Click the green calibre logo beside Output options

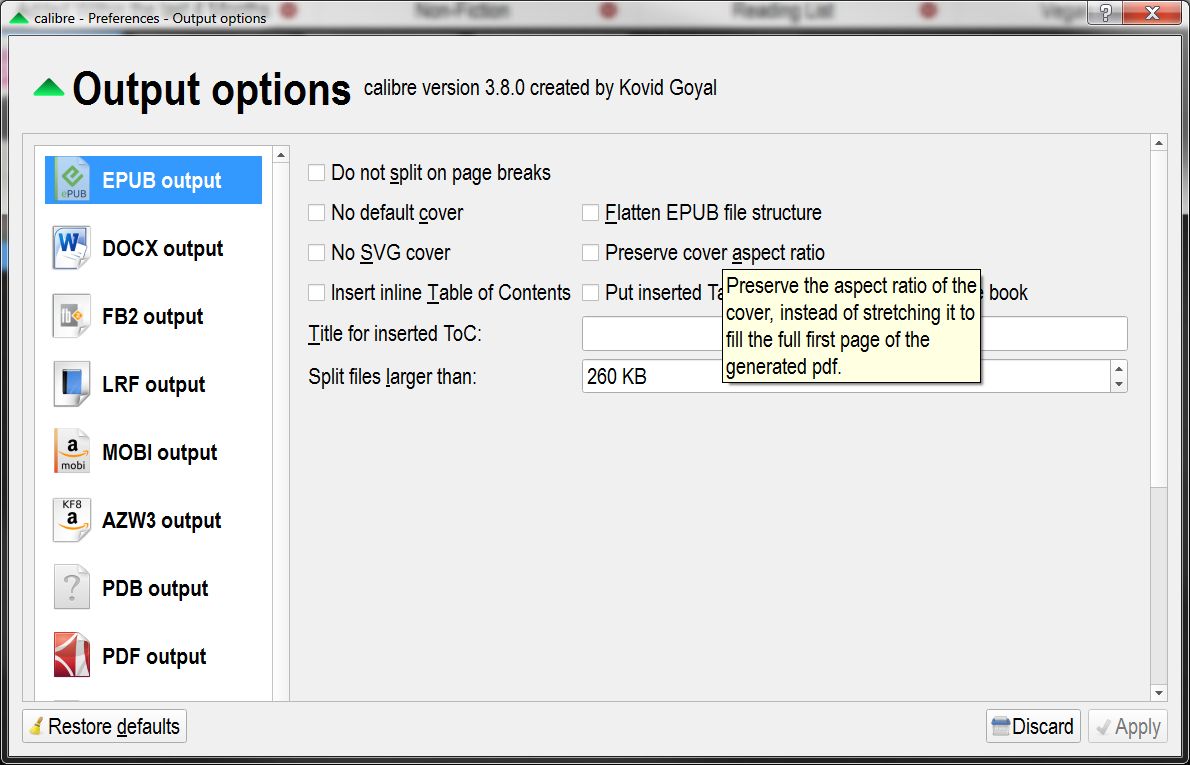pos(48,89)
